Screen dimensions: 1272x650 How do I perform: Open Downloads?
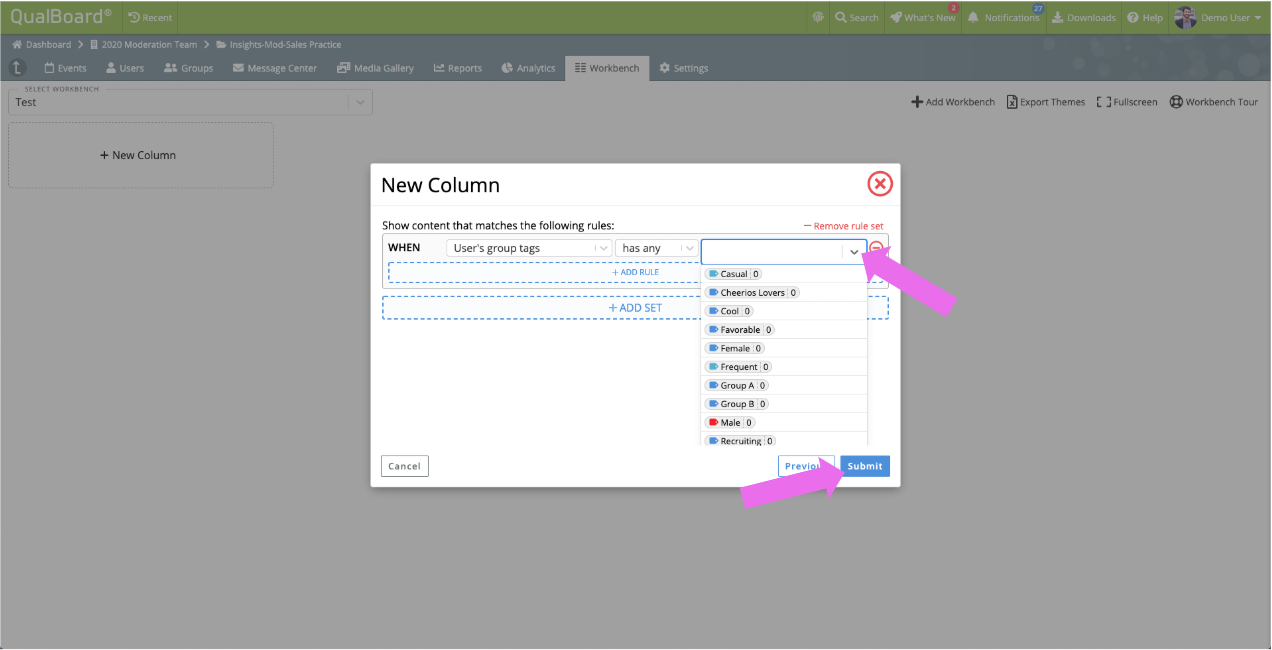tap(1084, 17)
